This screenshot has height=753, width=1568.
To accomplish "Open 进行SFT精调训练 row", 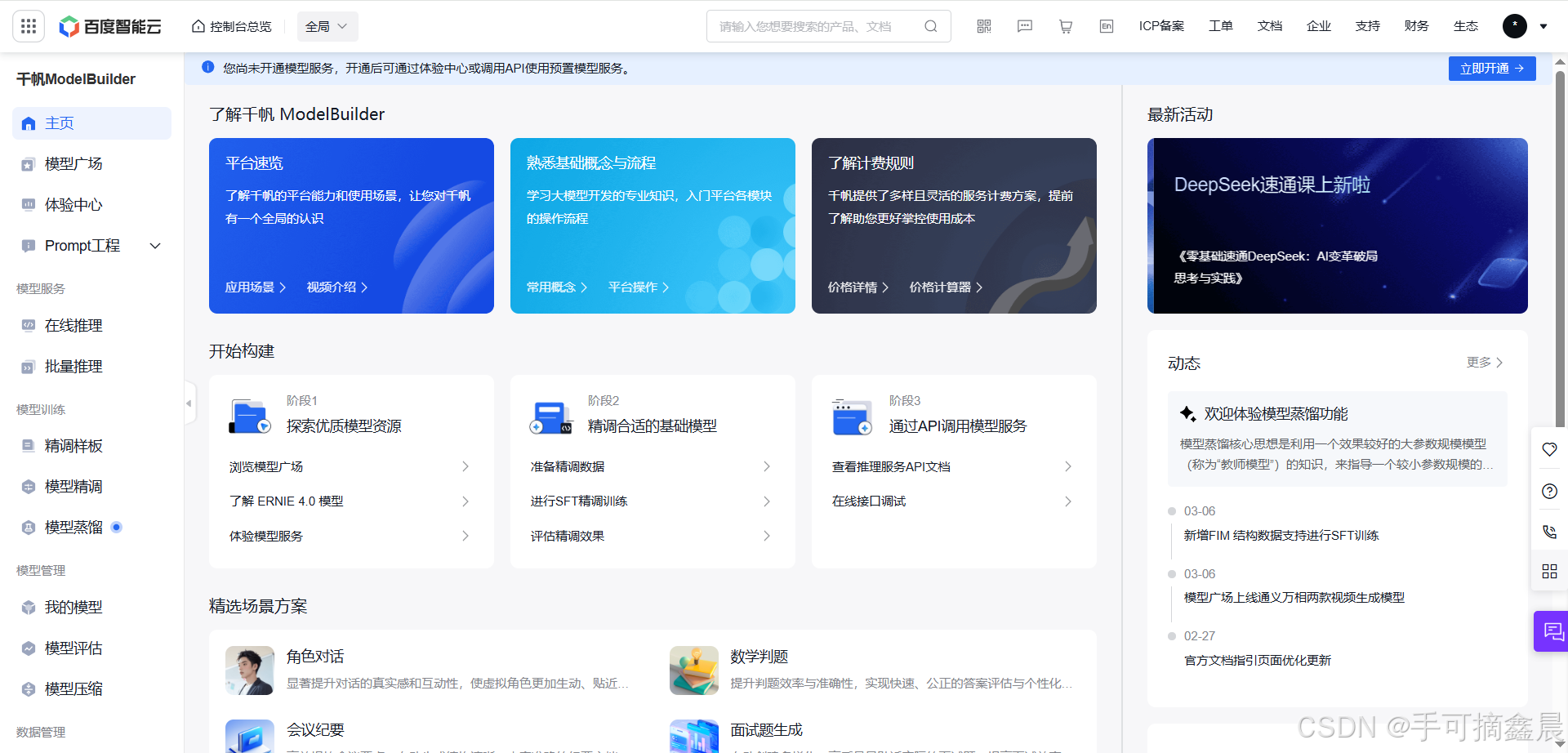I will (x=652, y=501).
